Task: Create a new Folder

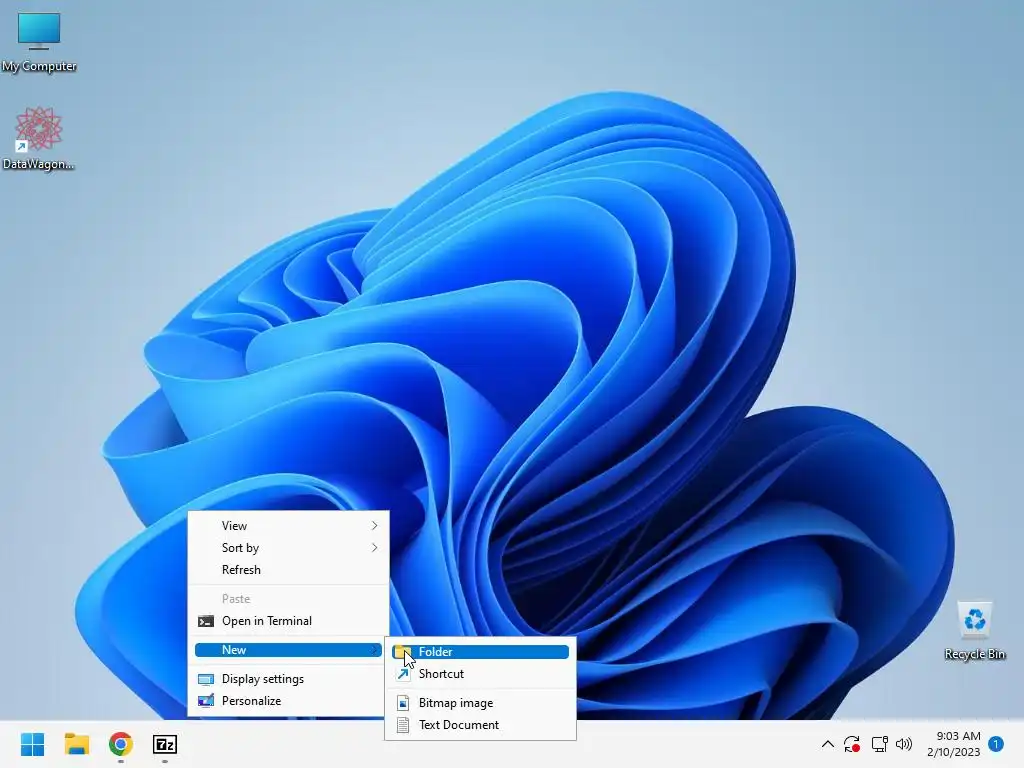Action: (481, 652)
